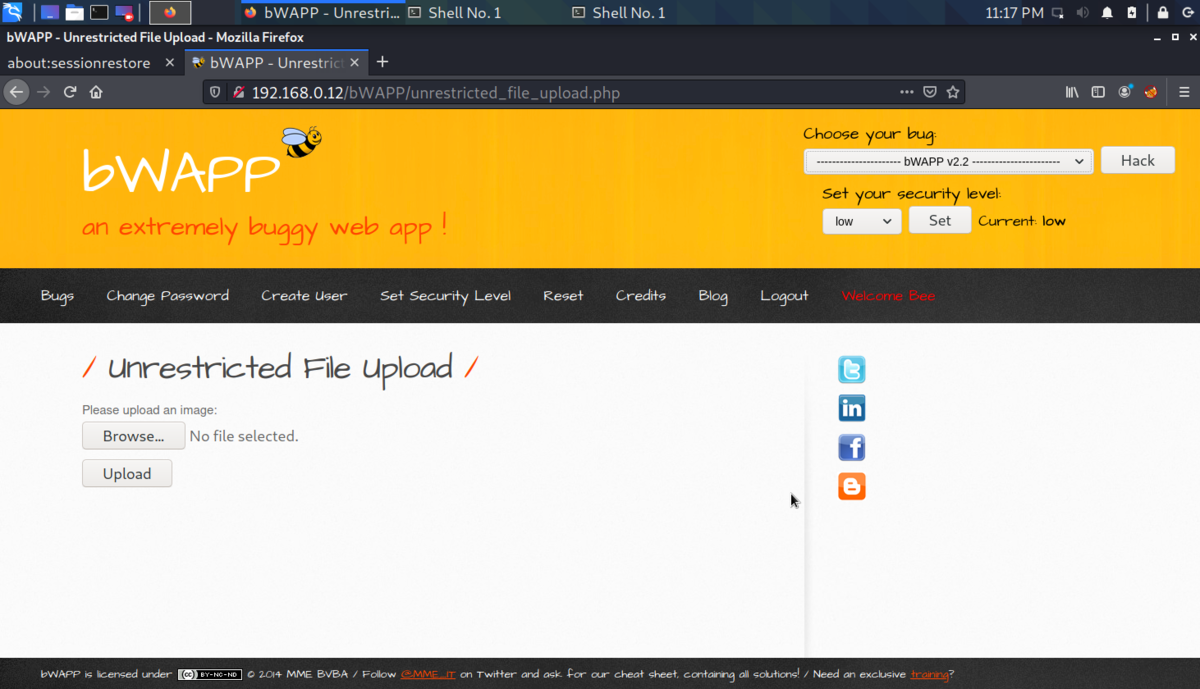The width and height of the screenshot is (1200, 689).
Task: Toggle the sidebars toolbar icon
Action: pyautogui.click(x=1098, y=92)
